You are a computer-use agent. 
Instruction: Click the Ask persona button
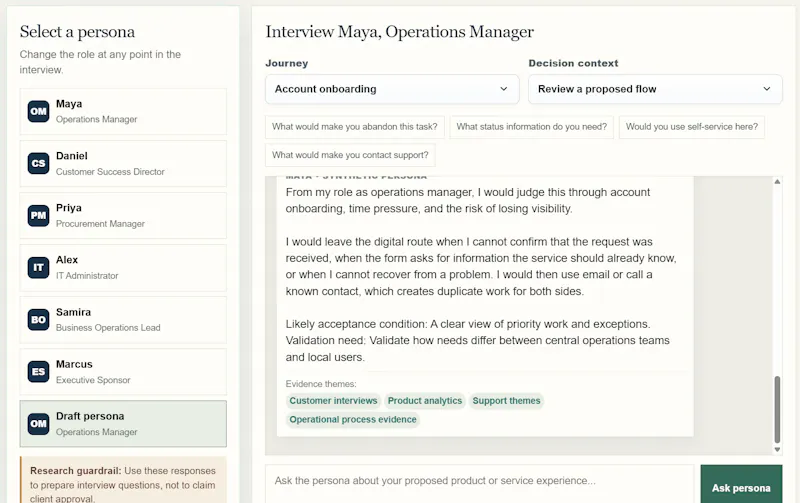741,485
